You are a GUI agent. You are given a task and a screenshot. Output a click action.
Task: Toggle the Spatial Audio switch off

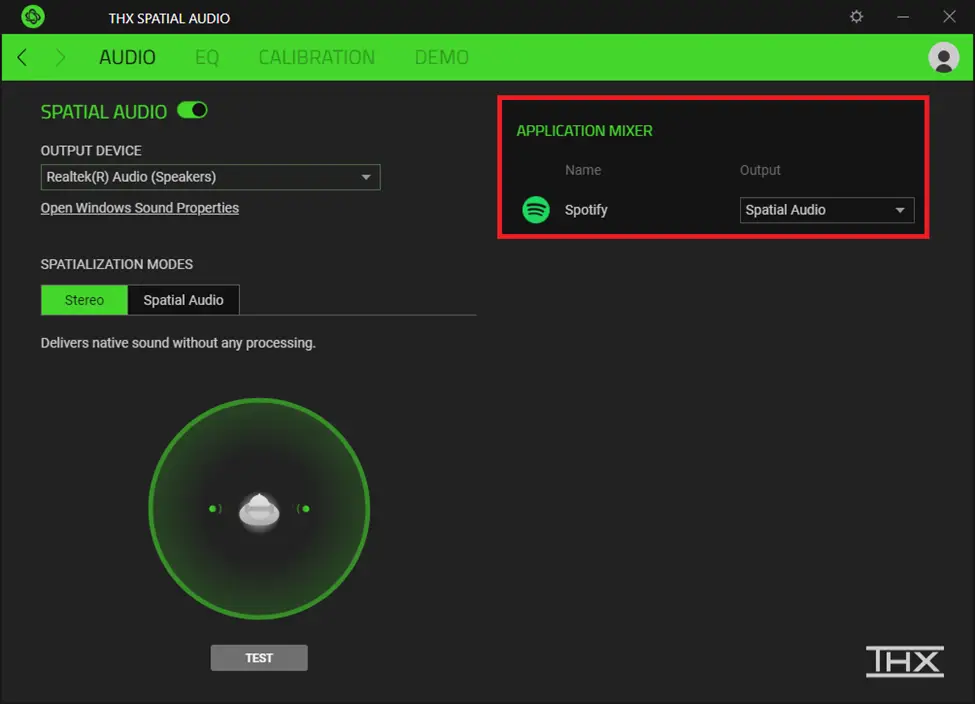point(192,110)
